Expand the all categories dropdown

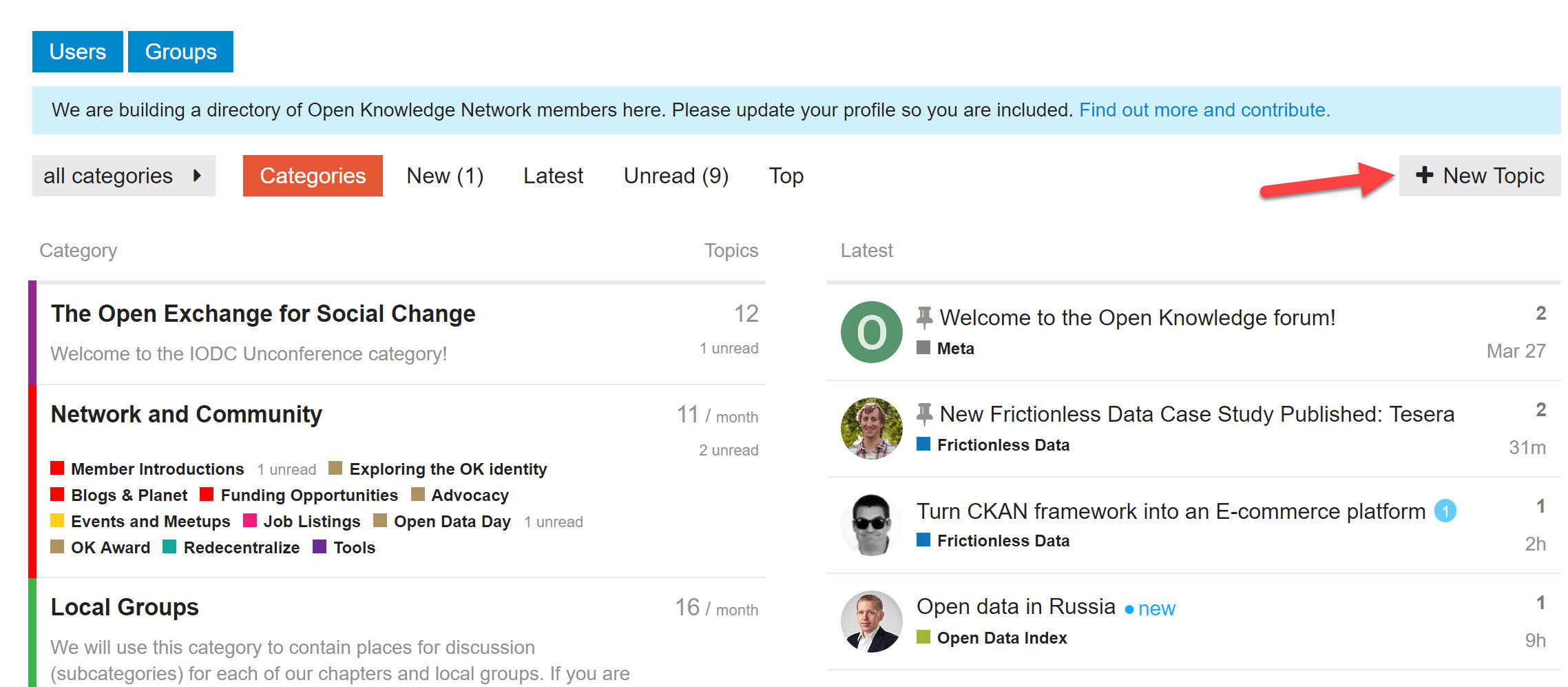point(123,176)
